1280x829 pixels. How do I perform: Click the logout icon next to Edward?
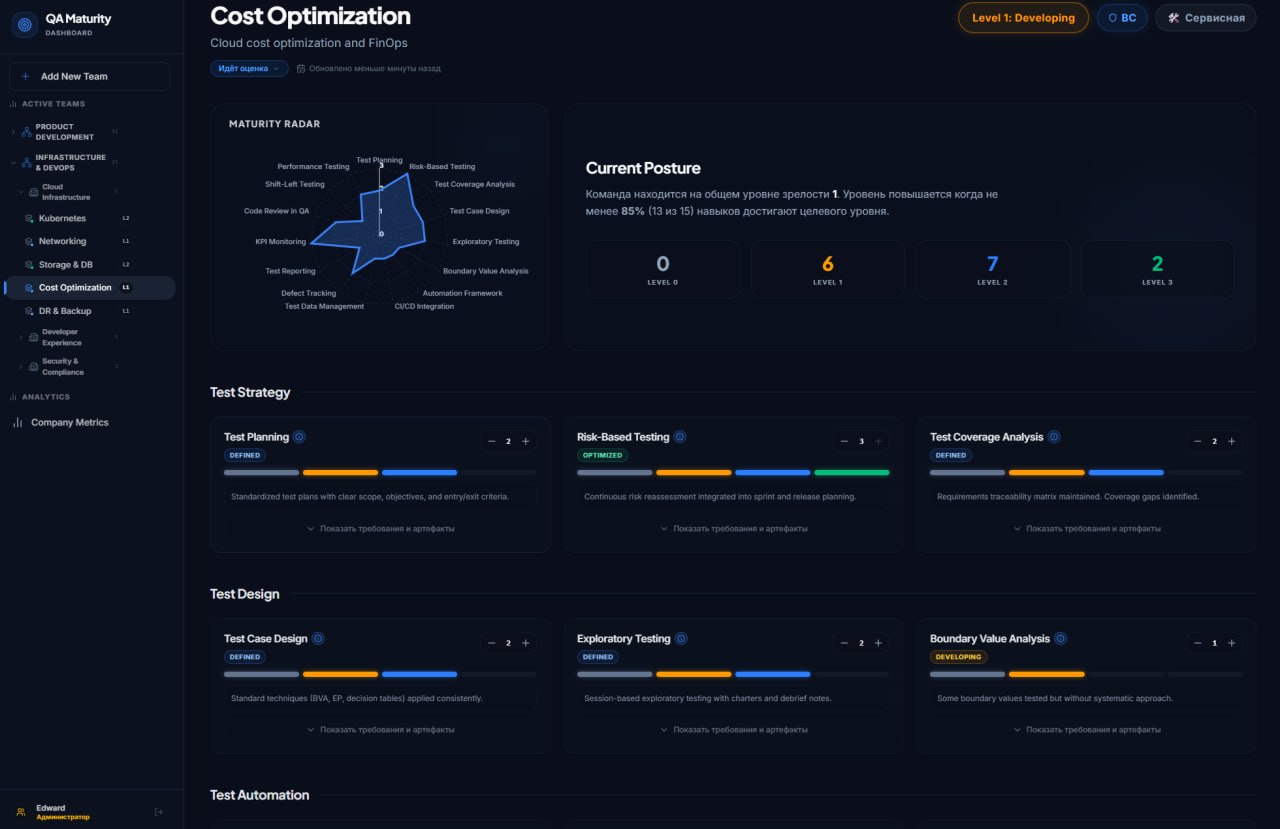coord(159,812)
